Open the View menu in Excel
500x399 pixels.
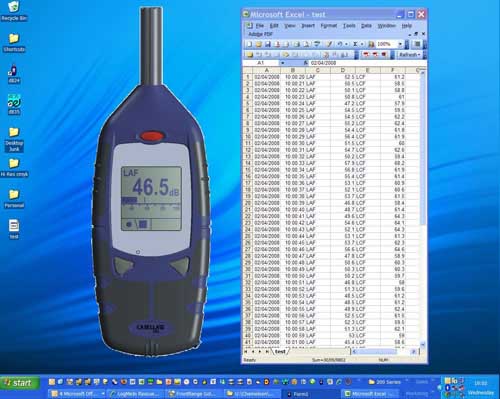point(290,26)
